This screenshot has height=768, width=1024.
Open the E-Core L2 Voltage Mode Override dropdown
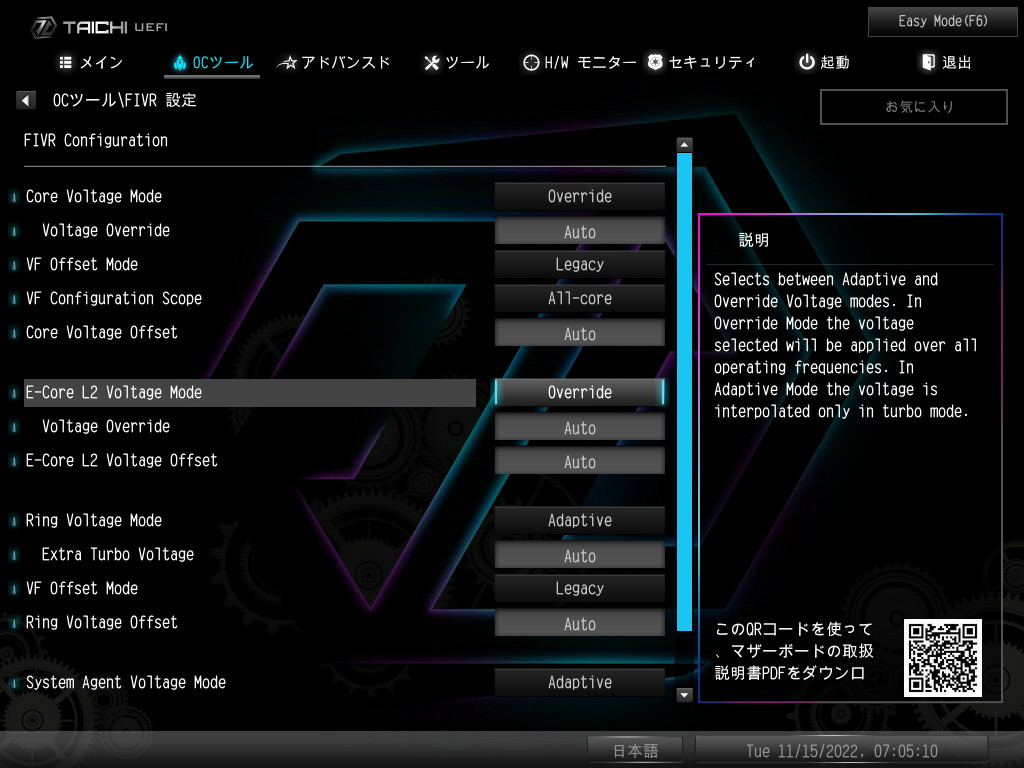580,392
